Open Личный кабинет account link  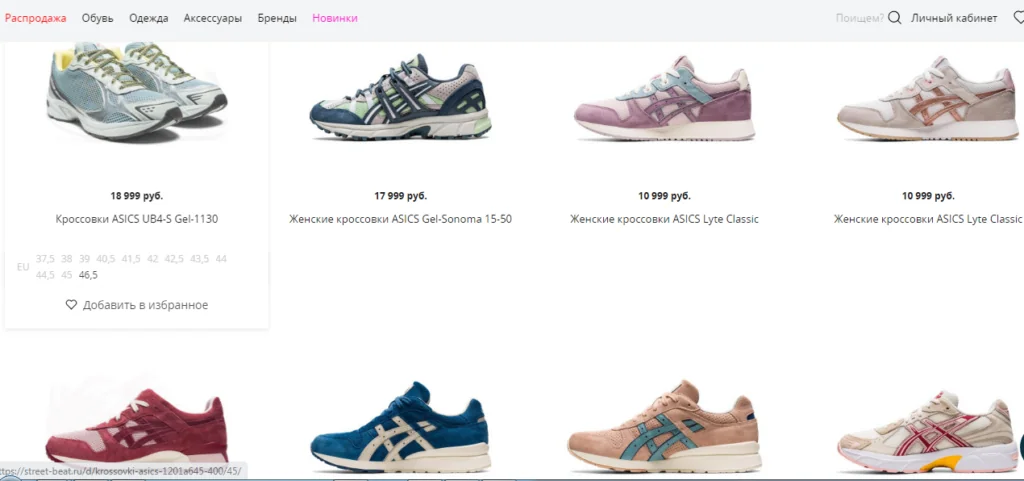[x=954, y=18]
